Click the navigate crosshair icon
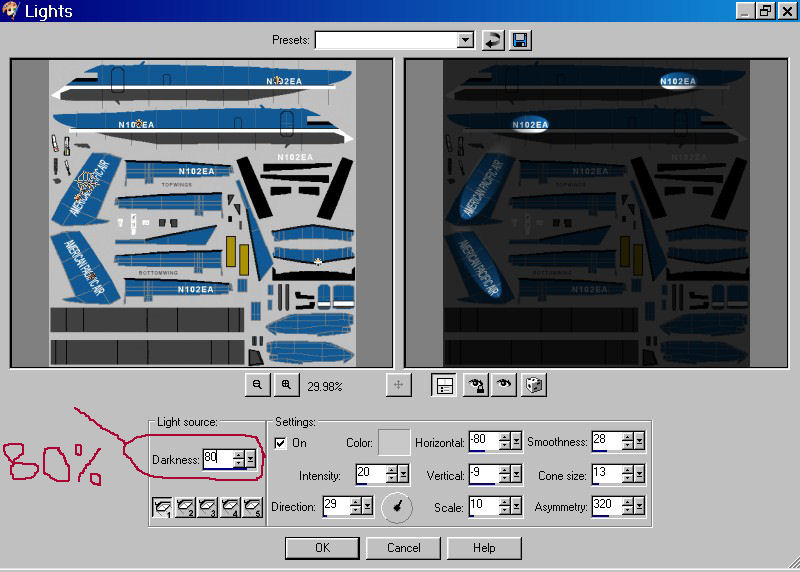Screen dimensions: 800x572 click(x=398, y=385)
